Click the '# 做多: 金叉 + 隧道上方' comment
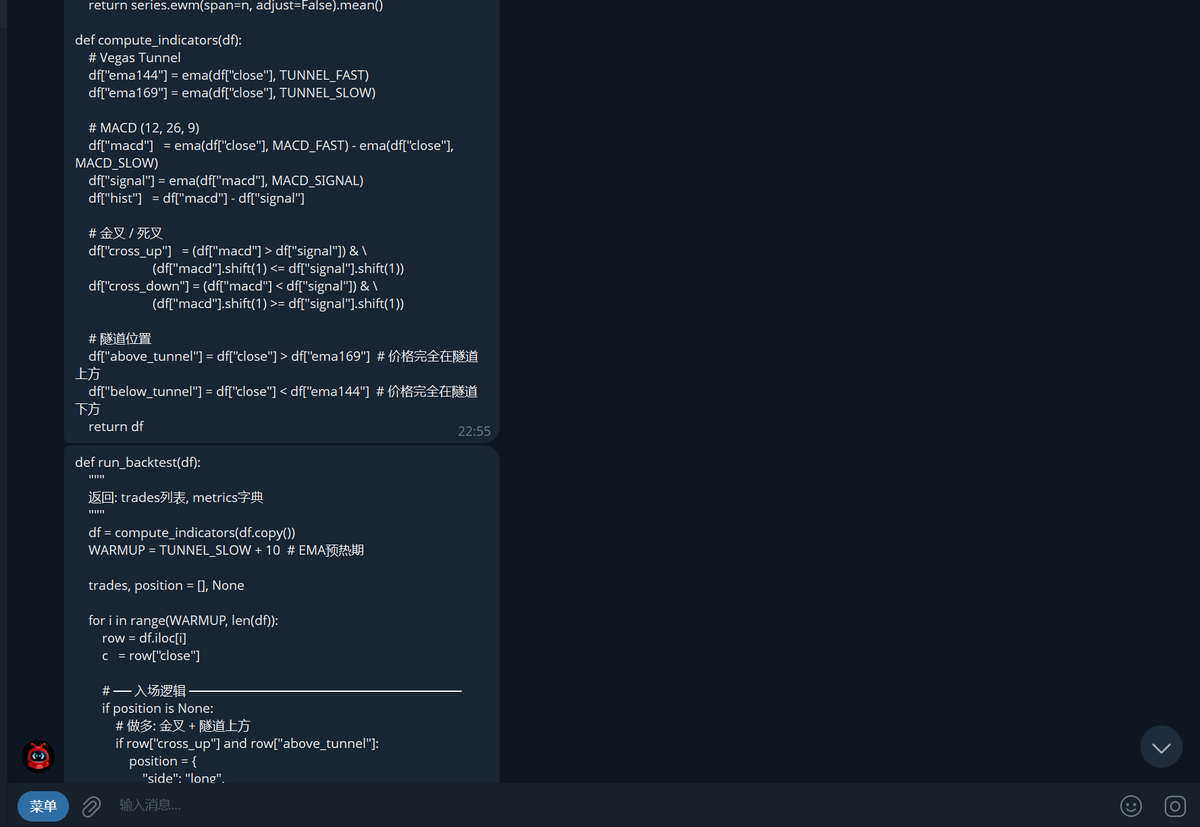 183,726
